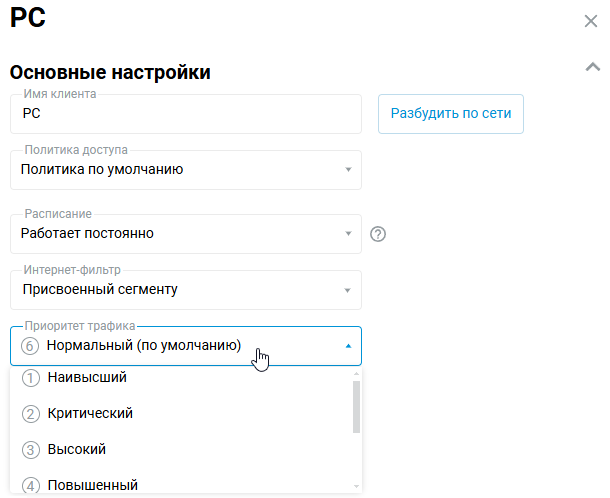Select the Наивысший priority option
Image resolution: width=610 pixels, height=498 pixels.
pos(86,378)
